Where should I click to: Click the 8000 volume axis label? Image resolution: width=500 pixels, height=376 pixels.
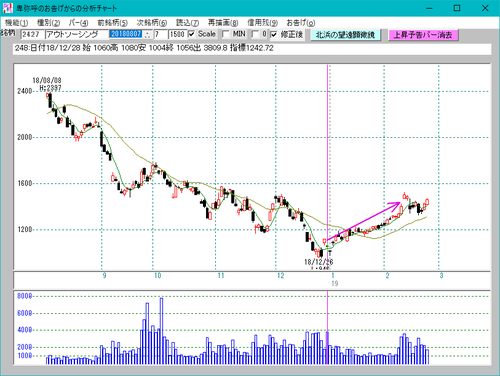pos(25,296)
